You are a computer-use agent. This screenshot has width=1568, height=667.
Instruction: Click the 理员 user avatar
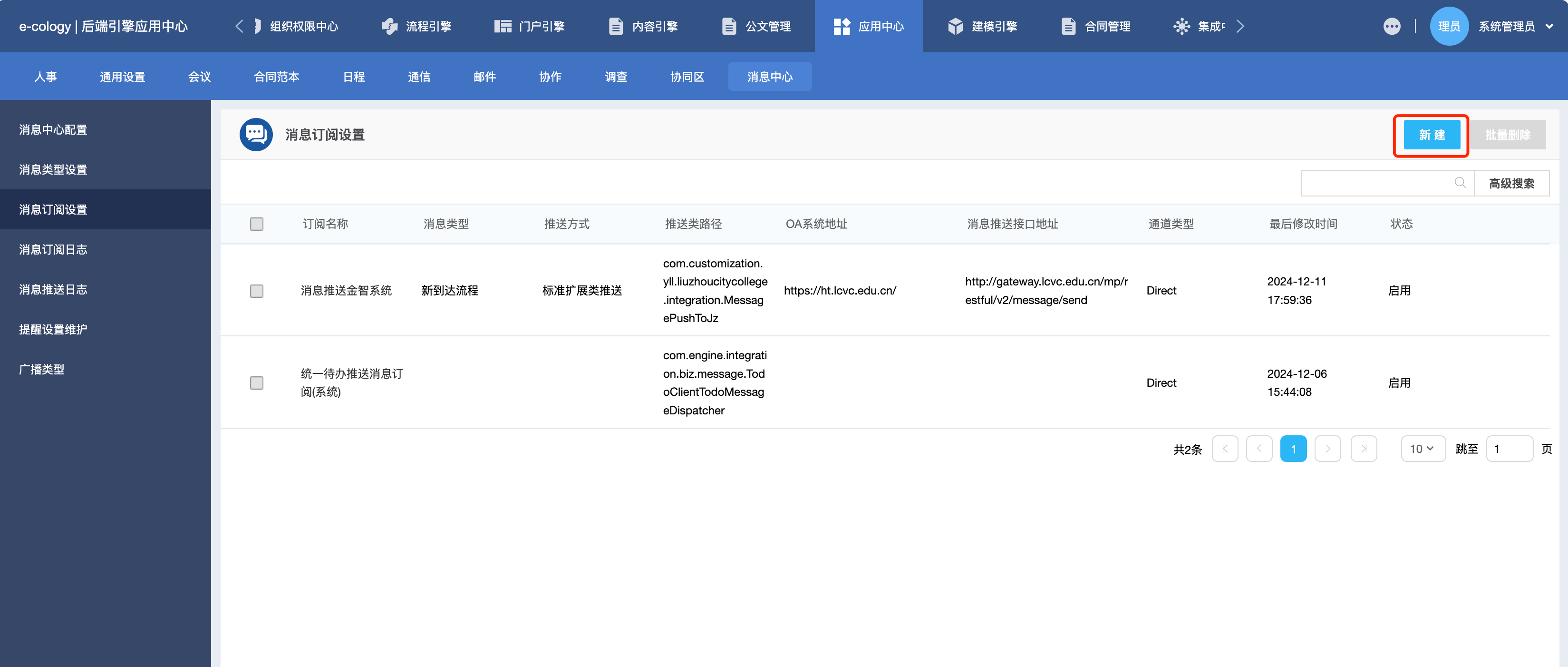click(1449, 26)
